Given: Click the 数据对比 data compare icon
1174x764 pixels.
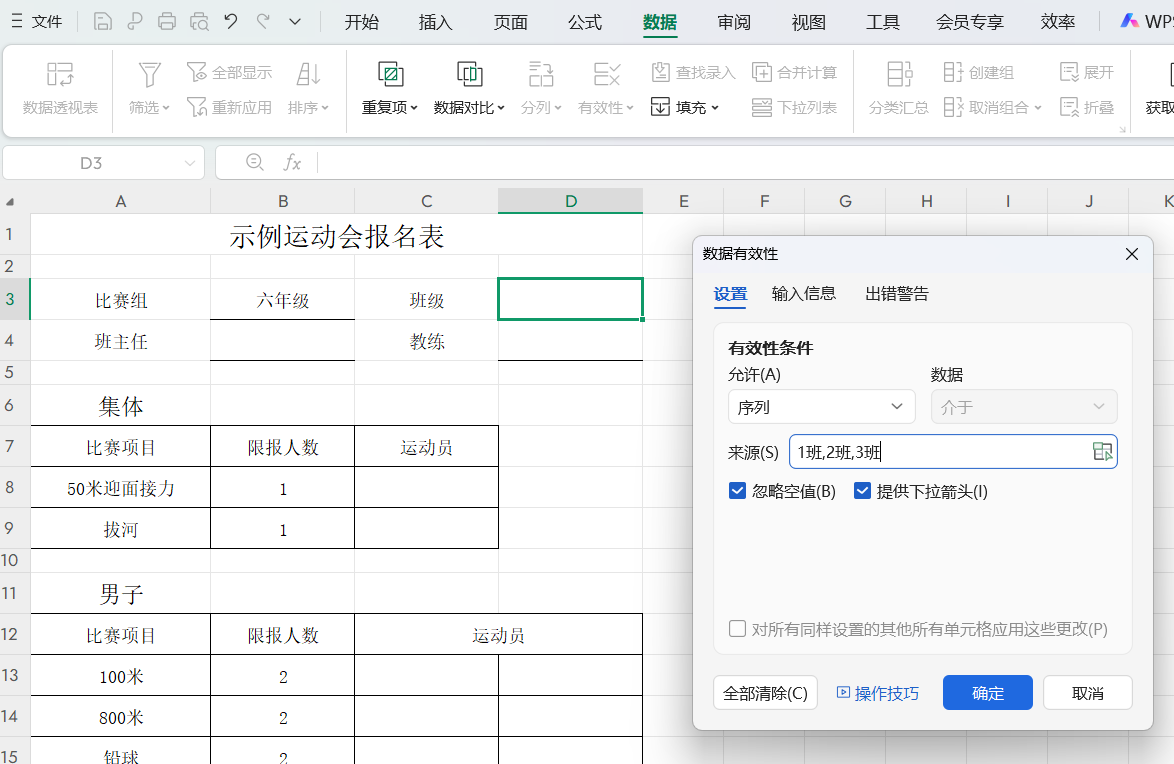Looking at the screenshot, I should (469, 74).
